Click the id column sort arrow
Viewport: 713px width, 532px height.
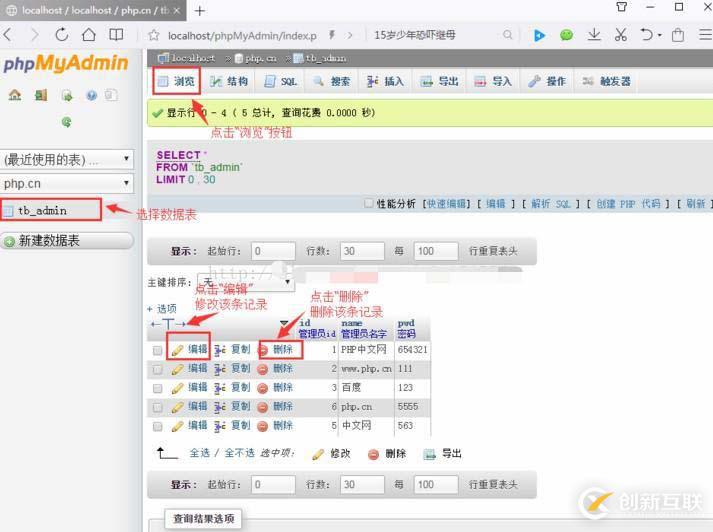click(284, 322)
